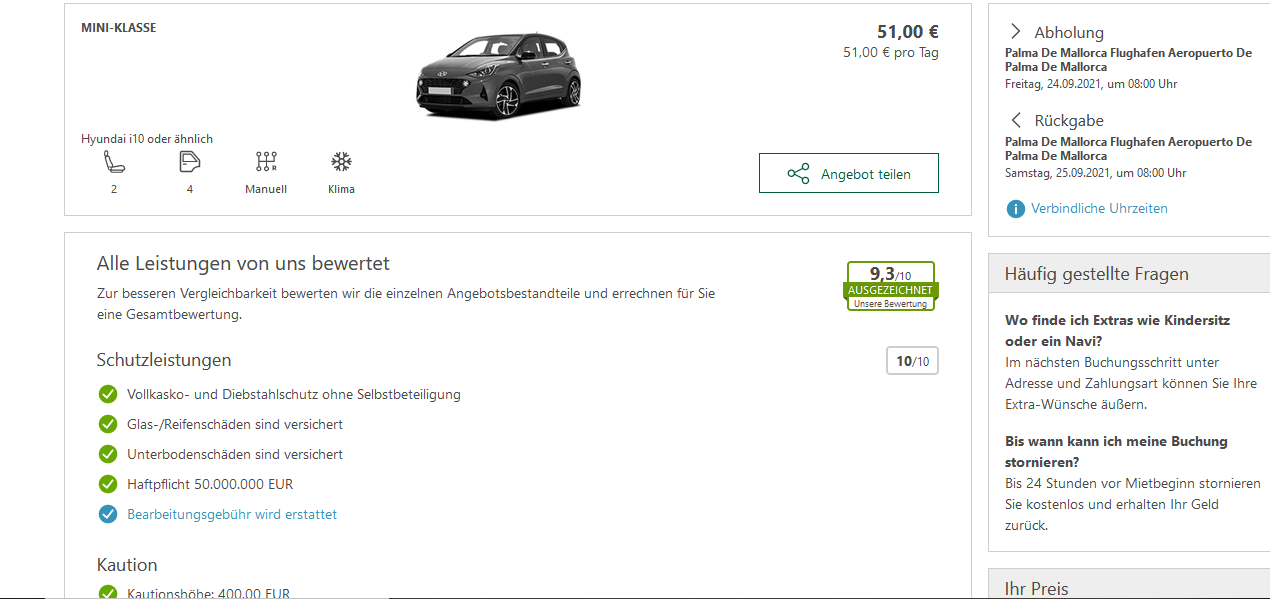Click the blue check beside Bearbeitungsgebühr
The height and width of the screenshot is (599, 1270).
(x=108, y=514)
